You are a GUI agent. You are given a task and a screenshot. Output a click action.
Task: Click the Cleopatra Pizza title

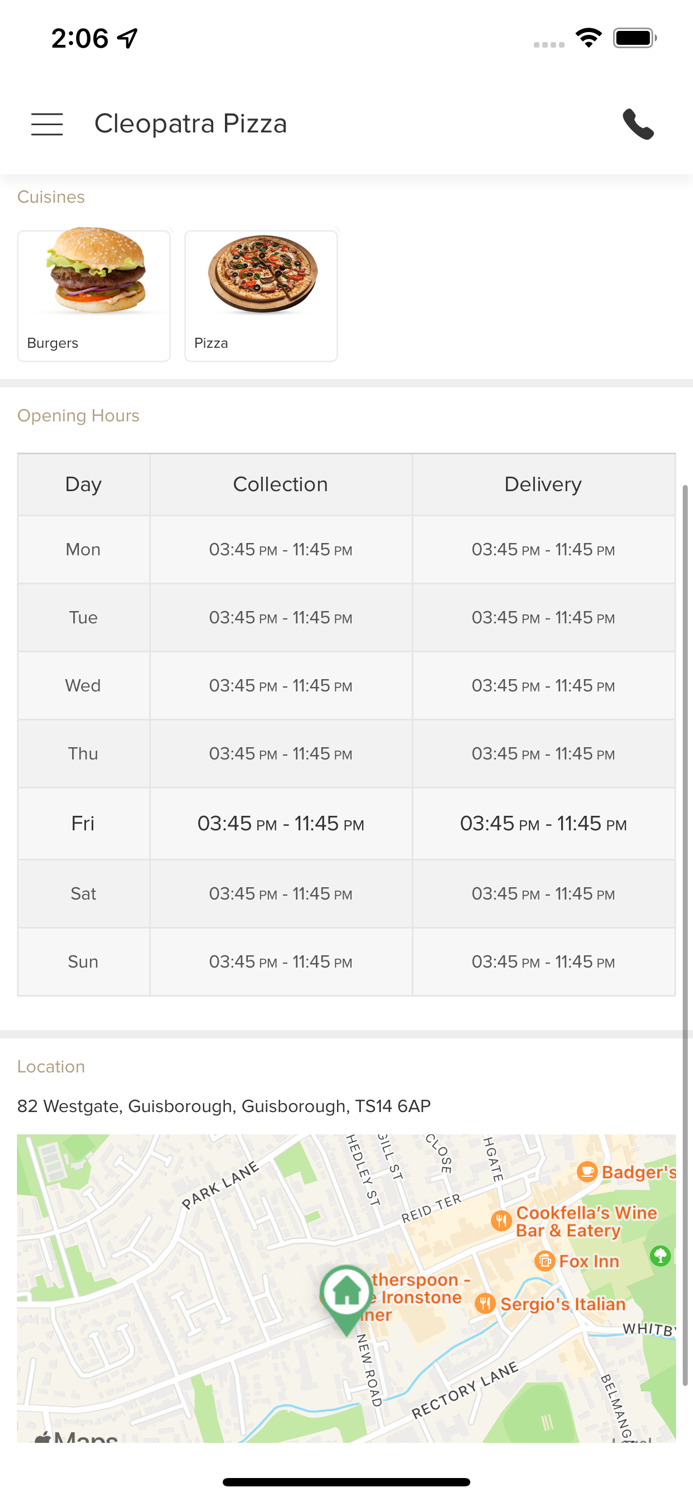tap(190, 124)
